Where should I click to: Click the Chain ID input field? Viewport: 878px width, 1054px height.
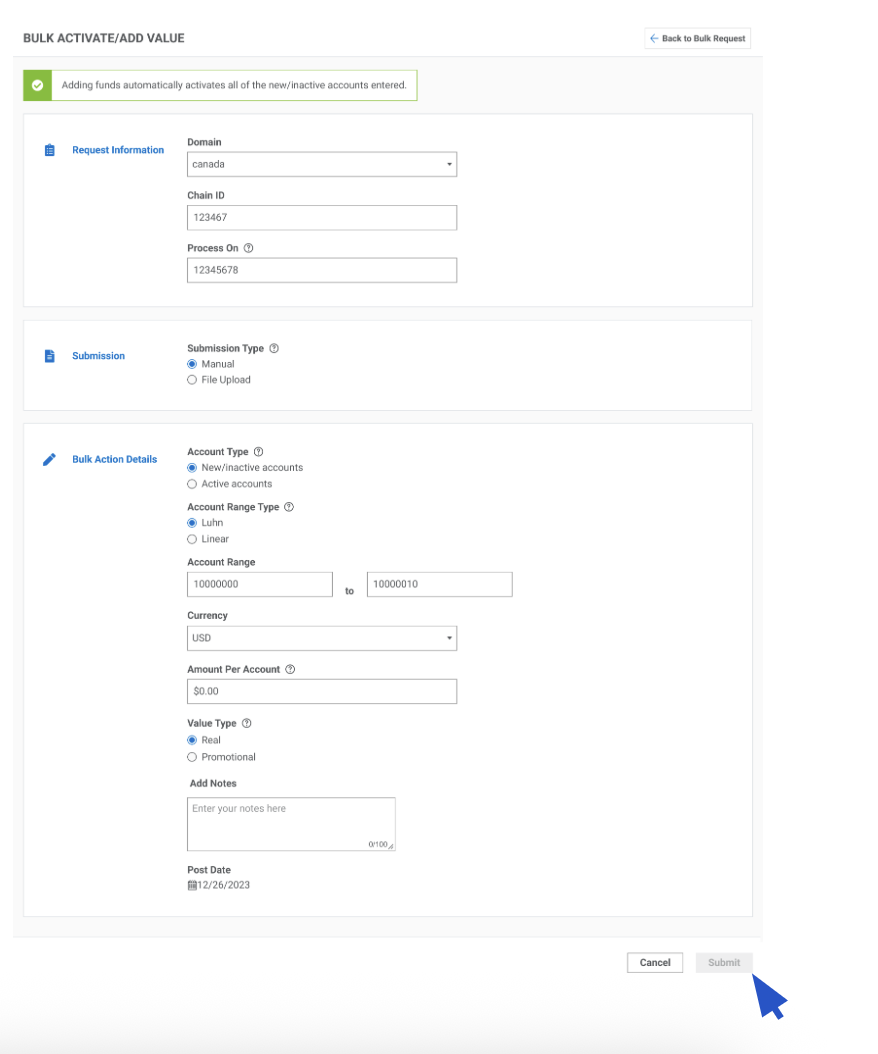pos(321,217)
